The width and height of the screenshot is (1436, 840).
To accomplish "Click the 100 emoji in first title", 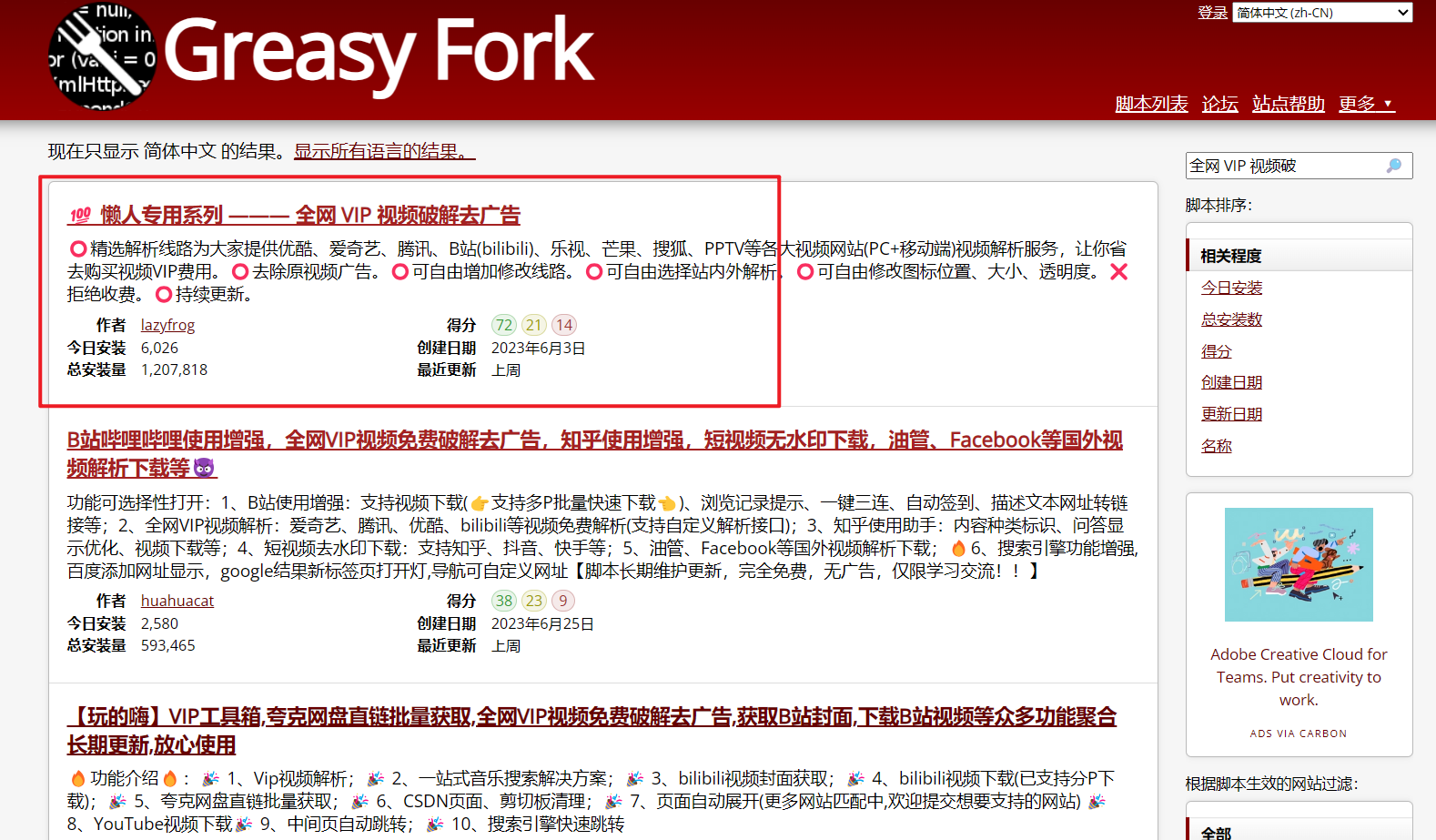I will (80, 216).
